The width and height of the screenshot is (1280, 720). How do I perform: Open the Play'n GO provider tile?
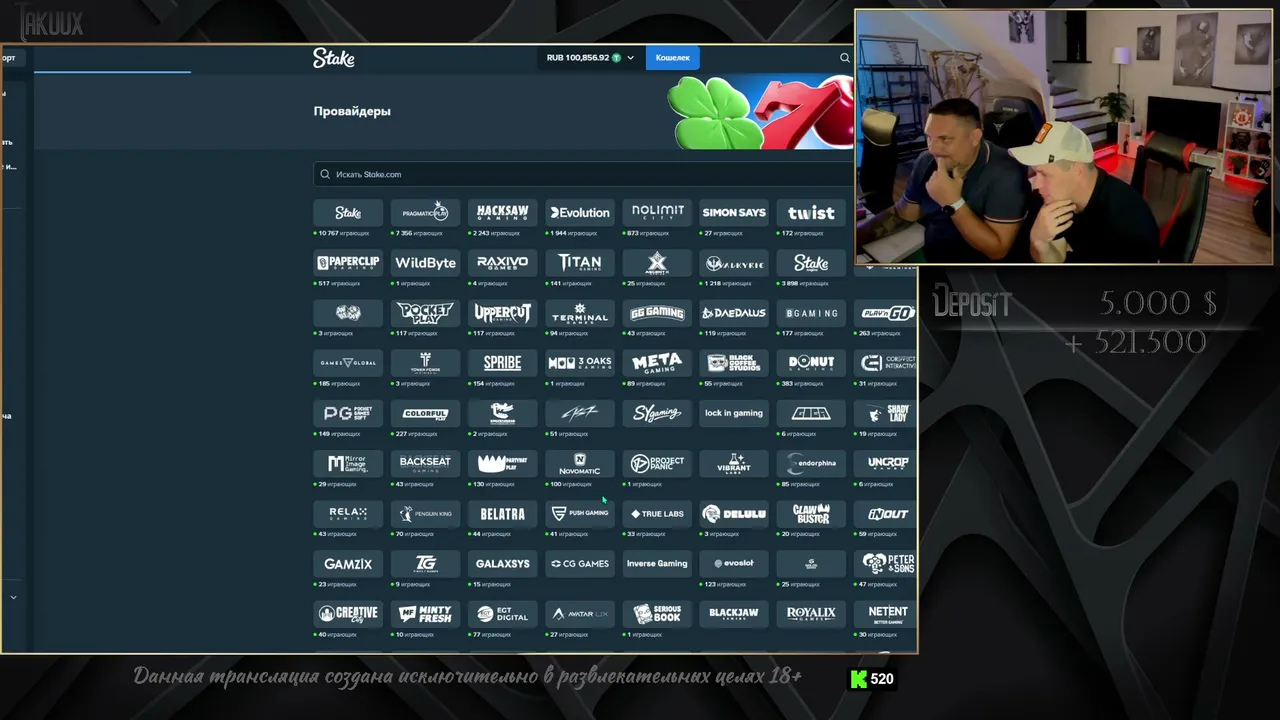click(886, 313)
